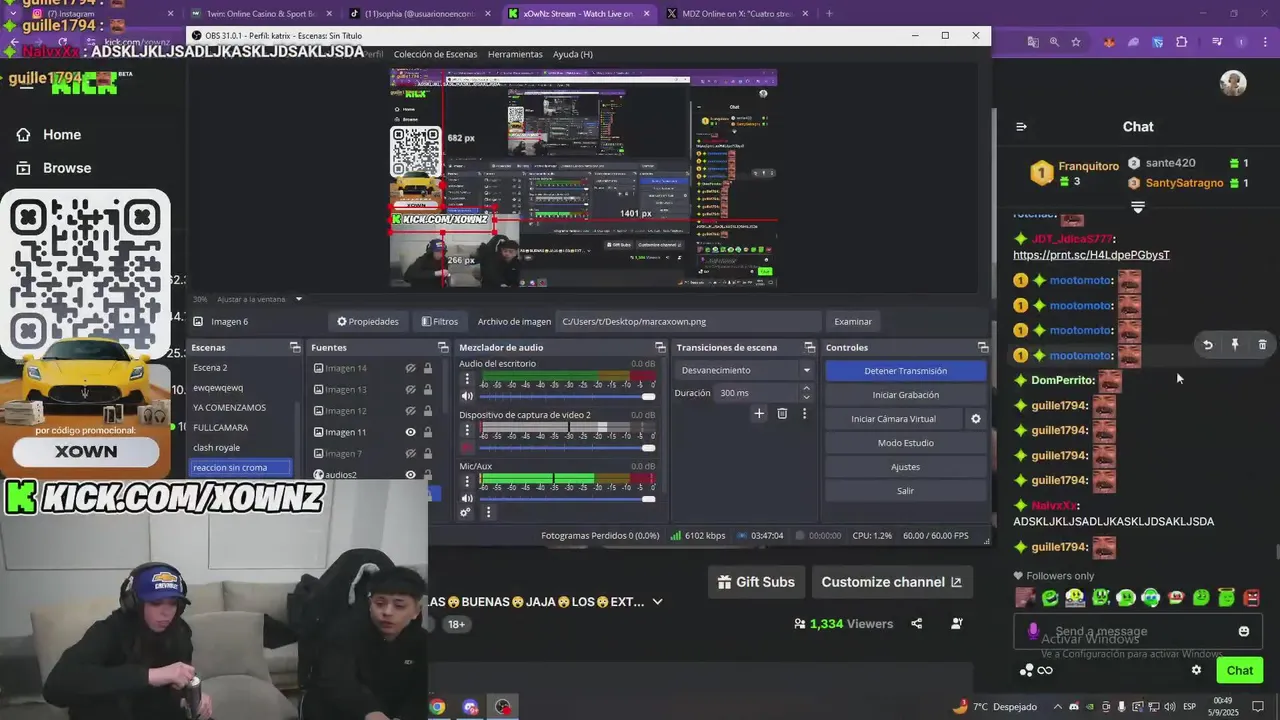
Task: Select the reaccion sin croma scene
Action: coord(240,467)
